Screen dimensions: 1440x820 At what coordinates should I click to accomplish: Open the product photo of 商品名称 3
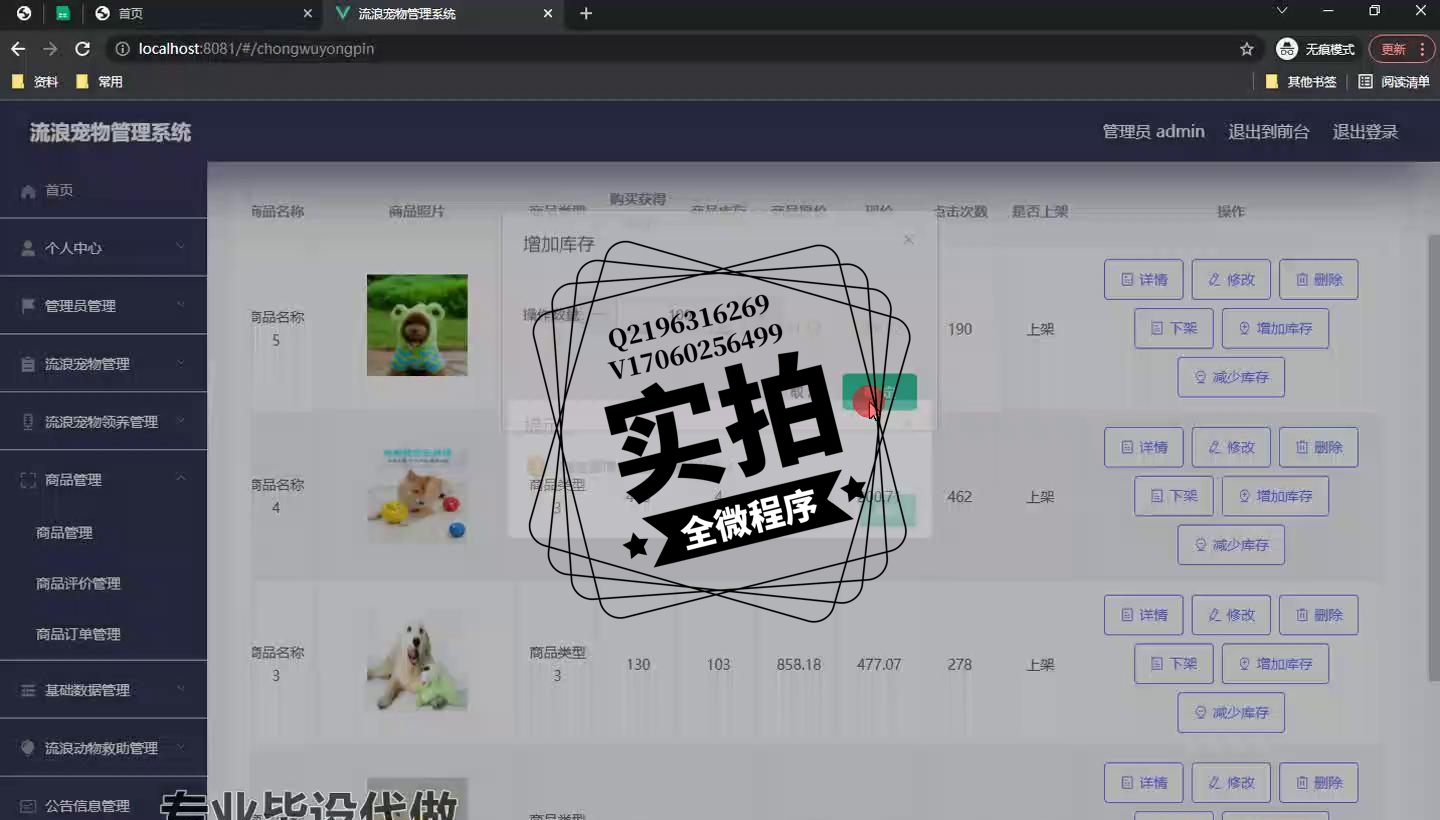coord(417,661)
